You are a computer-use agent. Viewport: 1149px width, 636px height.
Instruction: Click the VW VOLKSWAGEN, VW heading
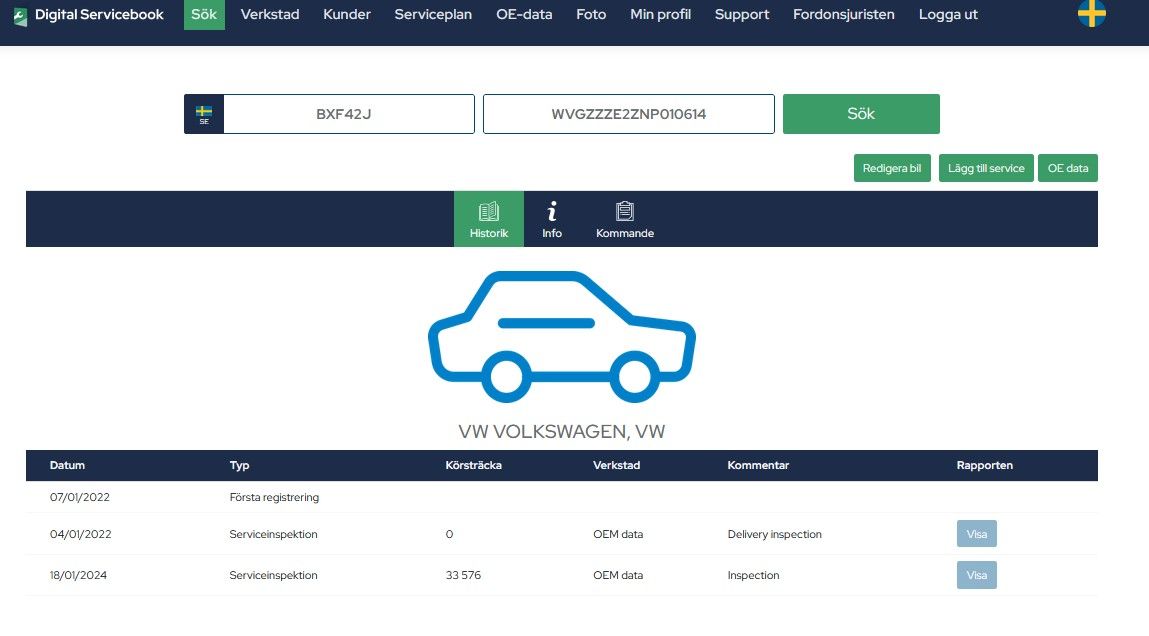[x=562, y=432]
